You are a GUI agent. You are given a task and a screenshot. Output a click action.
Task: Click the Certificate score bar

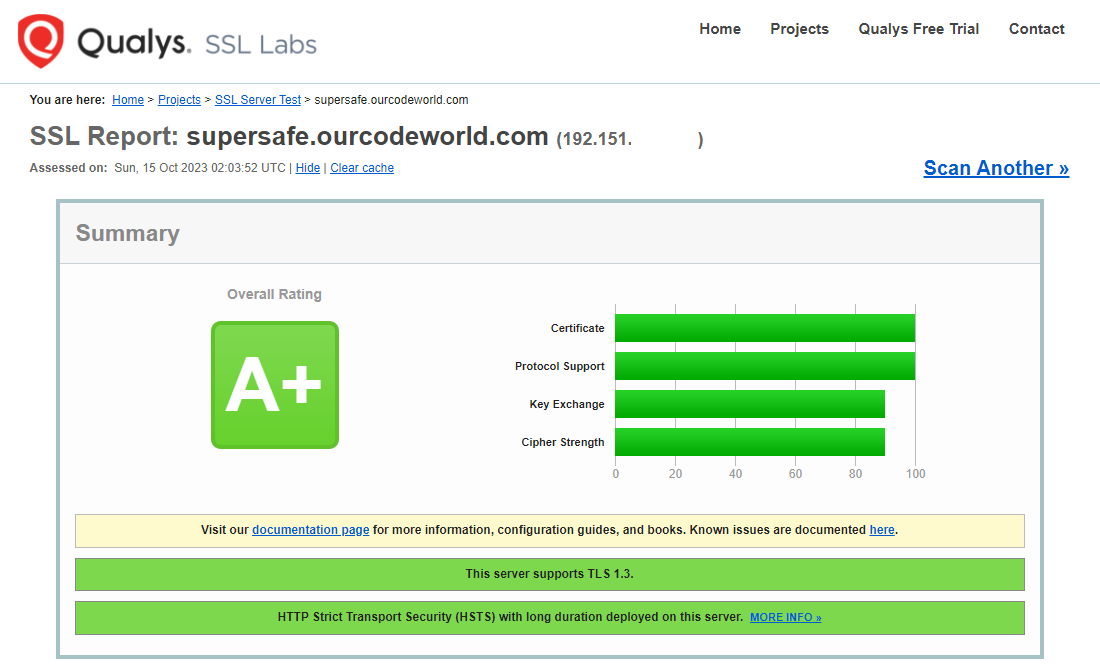(x=765, y=327)
